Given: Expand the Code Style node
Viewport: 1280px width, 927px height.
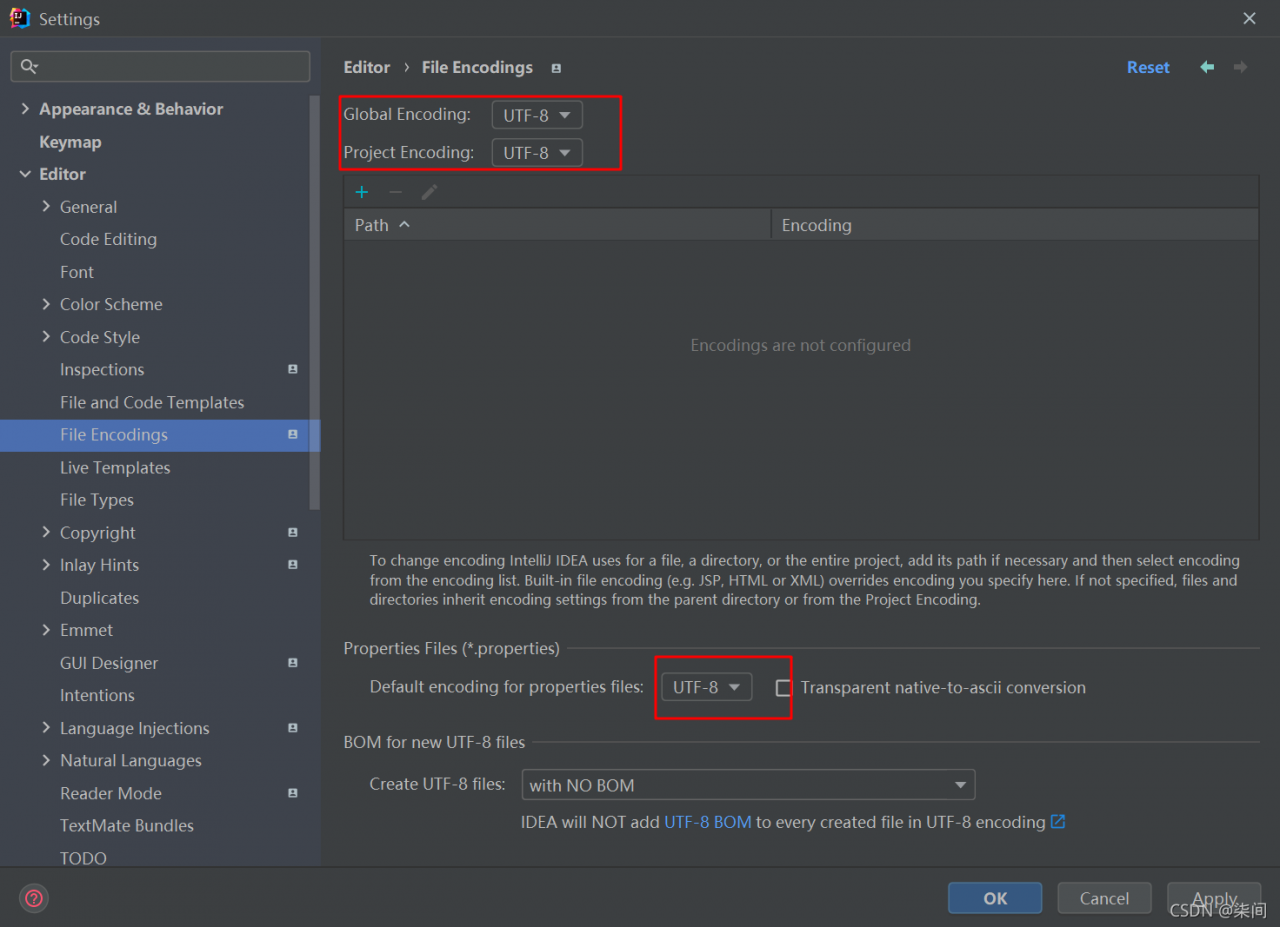Looking at the screenshot, I should click(x=46, y=337).
